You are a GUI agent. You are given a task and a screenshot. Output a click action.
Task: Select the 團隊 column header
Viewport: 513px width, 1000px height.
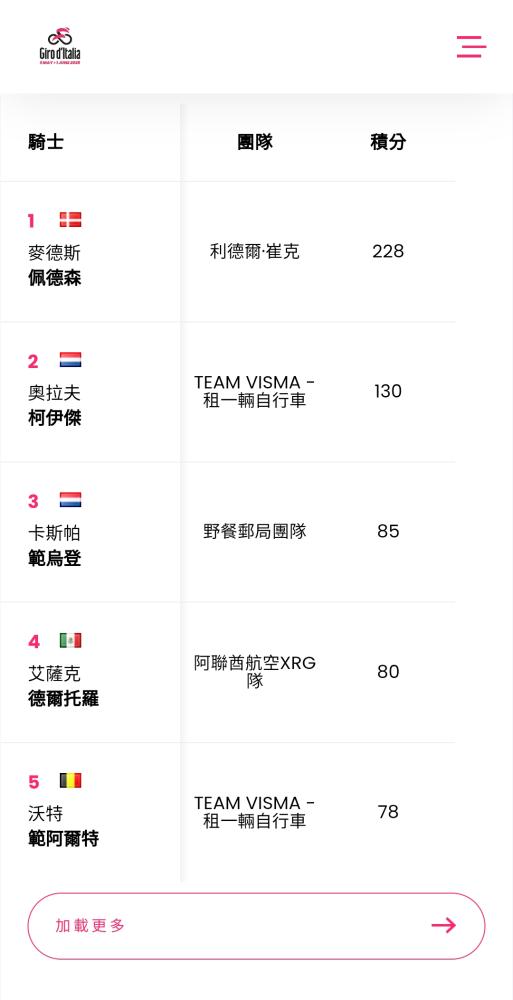(x=255, y=142)
